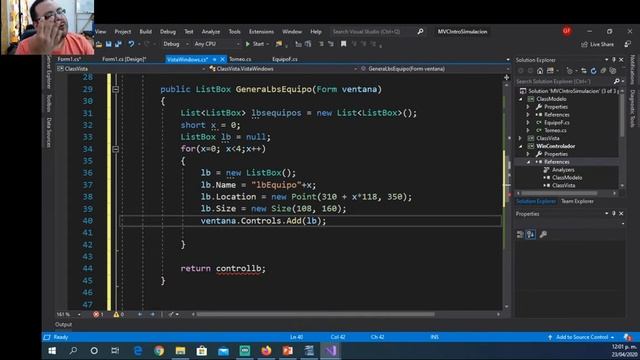Click the Solution Explorer horizontal scrollbar
Screen dimensions: 640x360
[559, 193]
